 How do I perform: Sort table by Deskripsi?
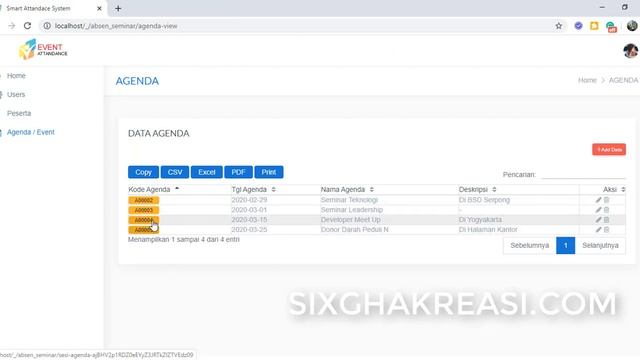[x=478, y=189]
